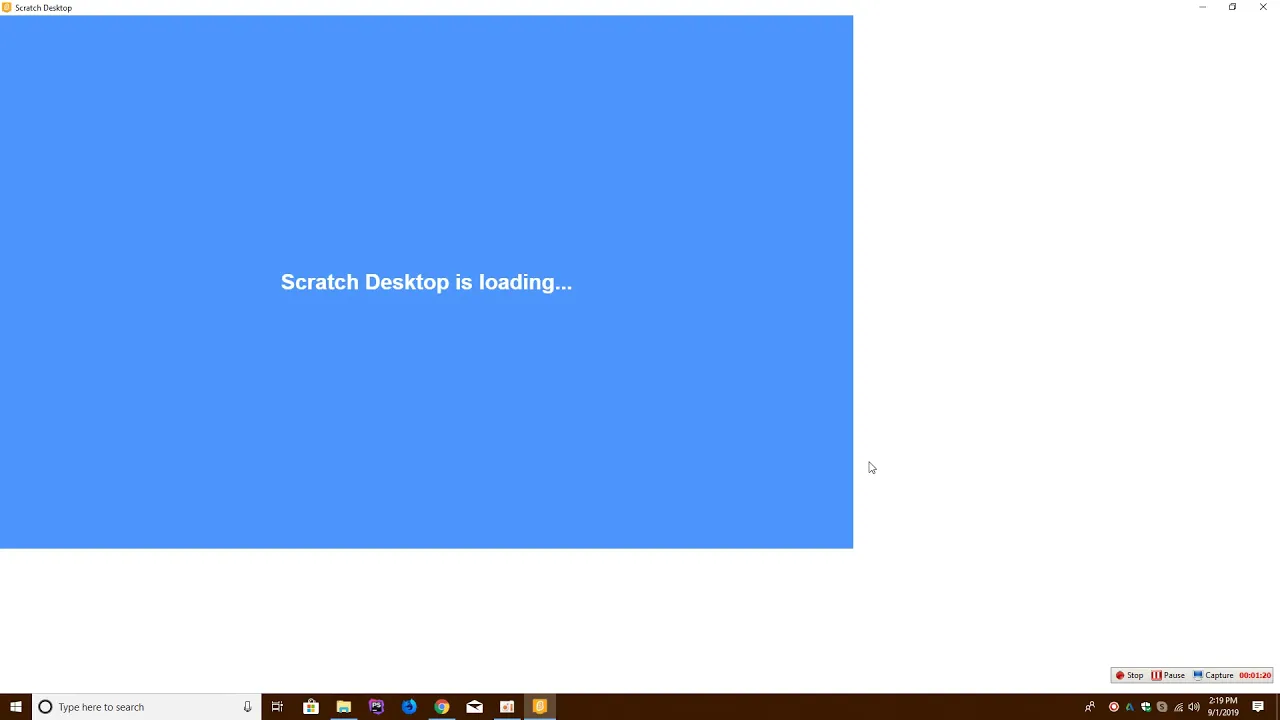The width and height of the screenshot is (1280, 720).
Task: Activate the search microphone icon
Action: pos(247,707)
